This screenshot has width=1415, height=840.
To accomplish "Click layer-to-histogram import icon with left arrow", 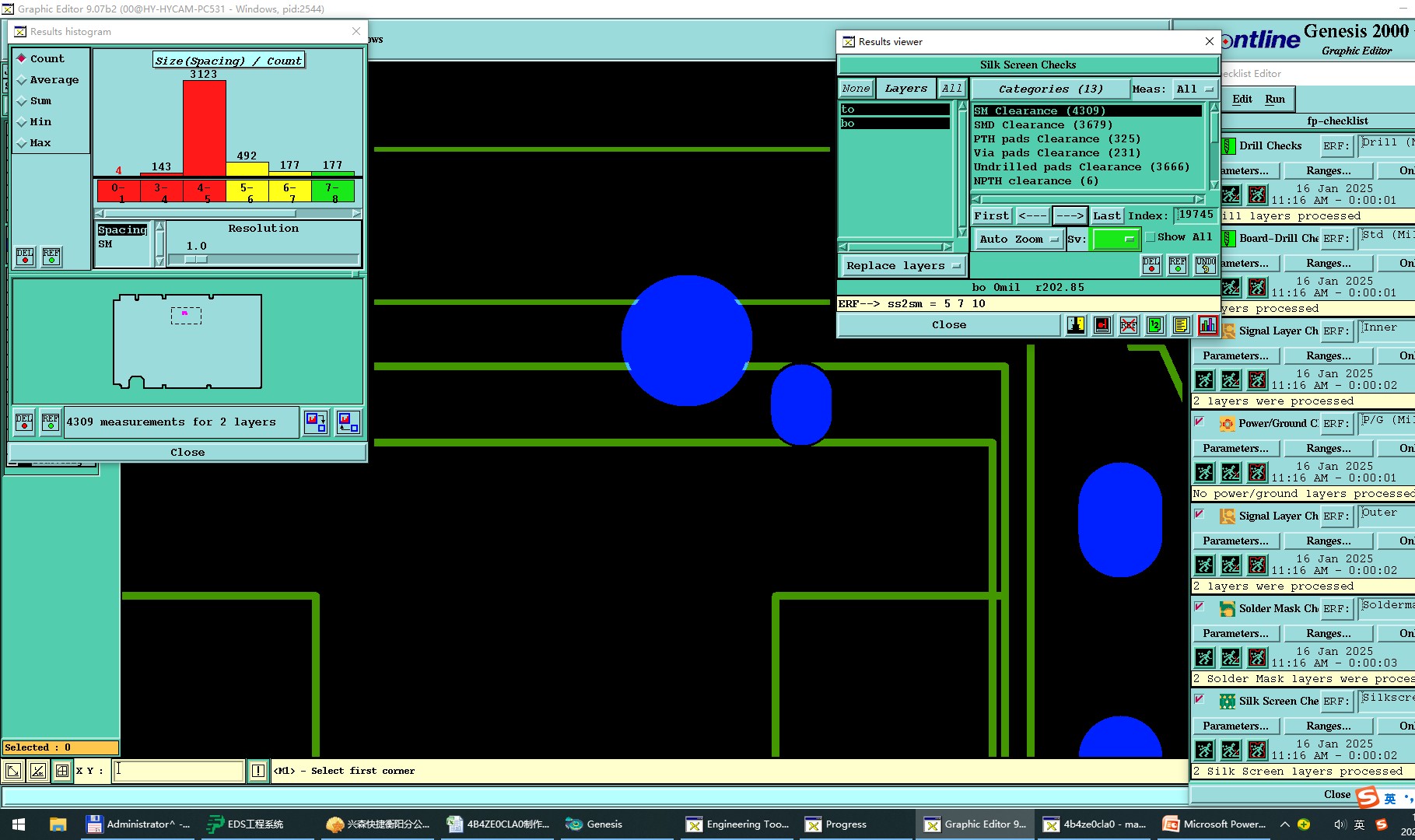I will pos(348,422).
